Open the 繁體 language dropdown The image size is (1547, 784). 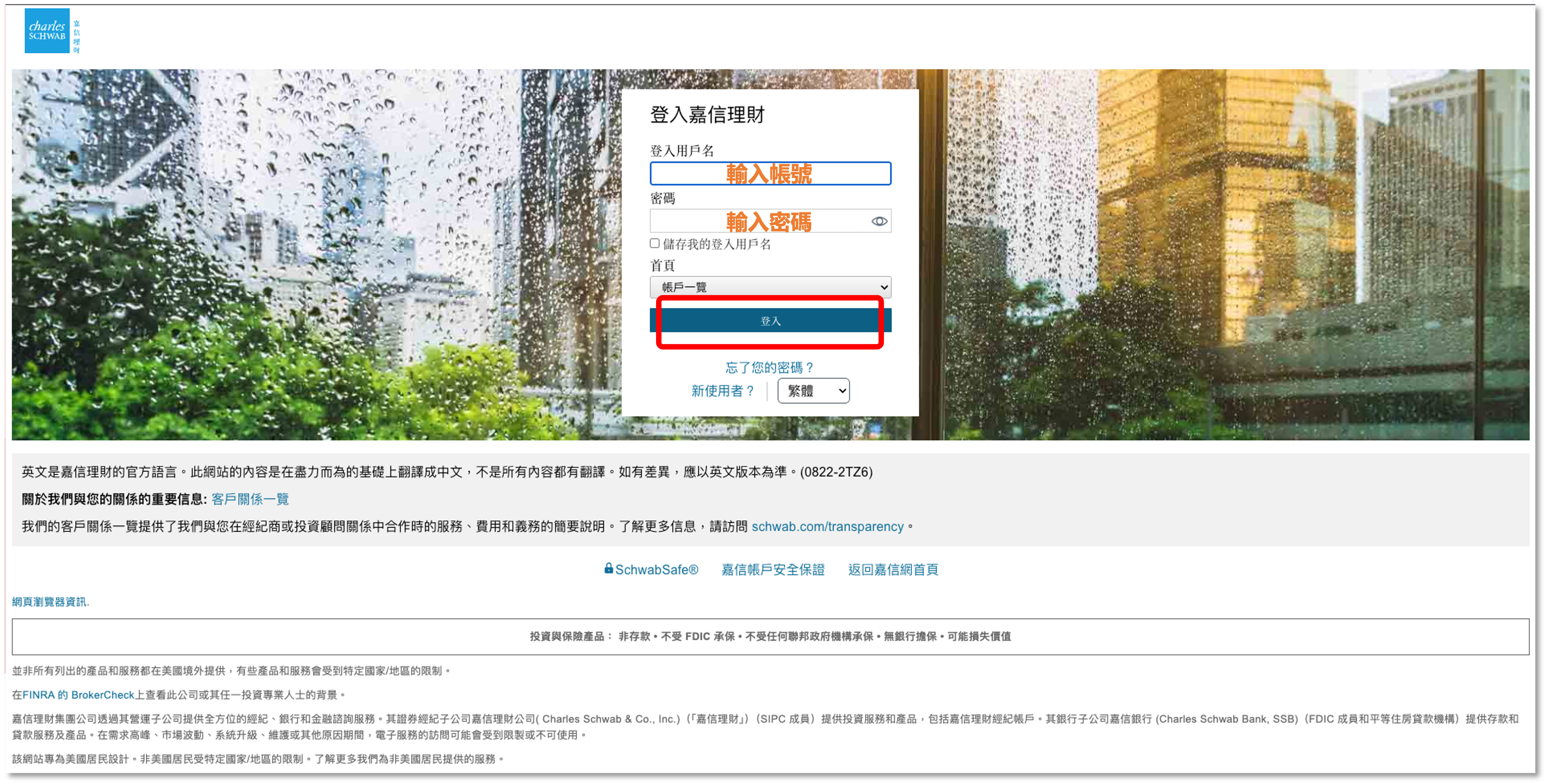(813, 390)
